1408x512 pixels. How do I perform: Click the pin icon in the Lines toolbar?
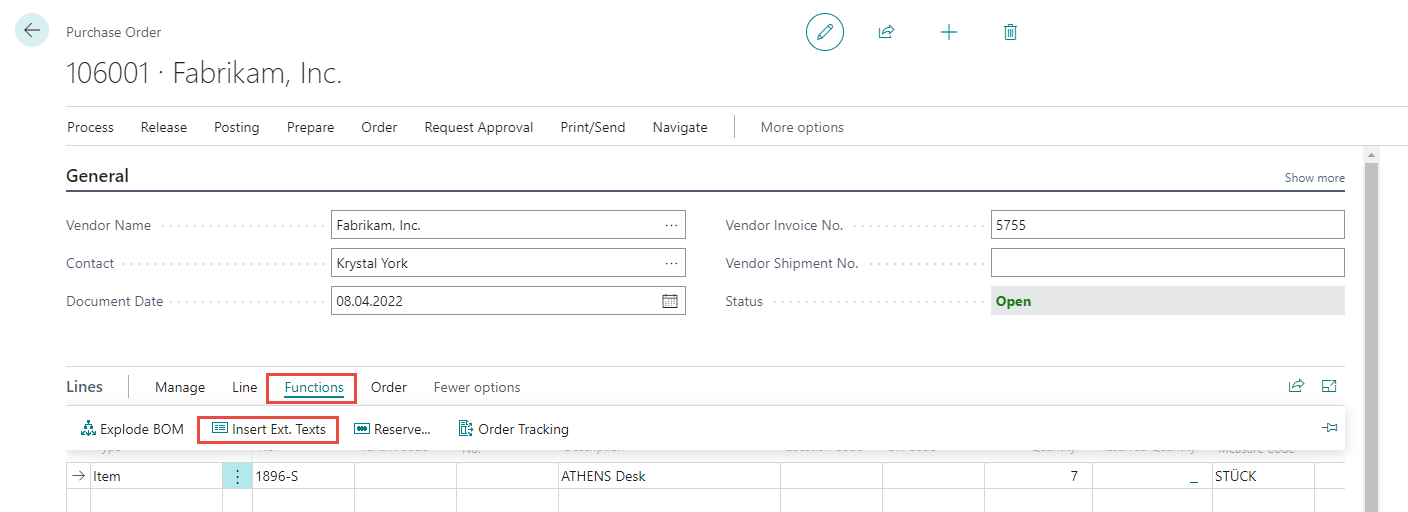coord(1329,428)
